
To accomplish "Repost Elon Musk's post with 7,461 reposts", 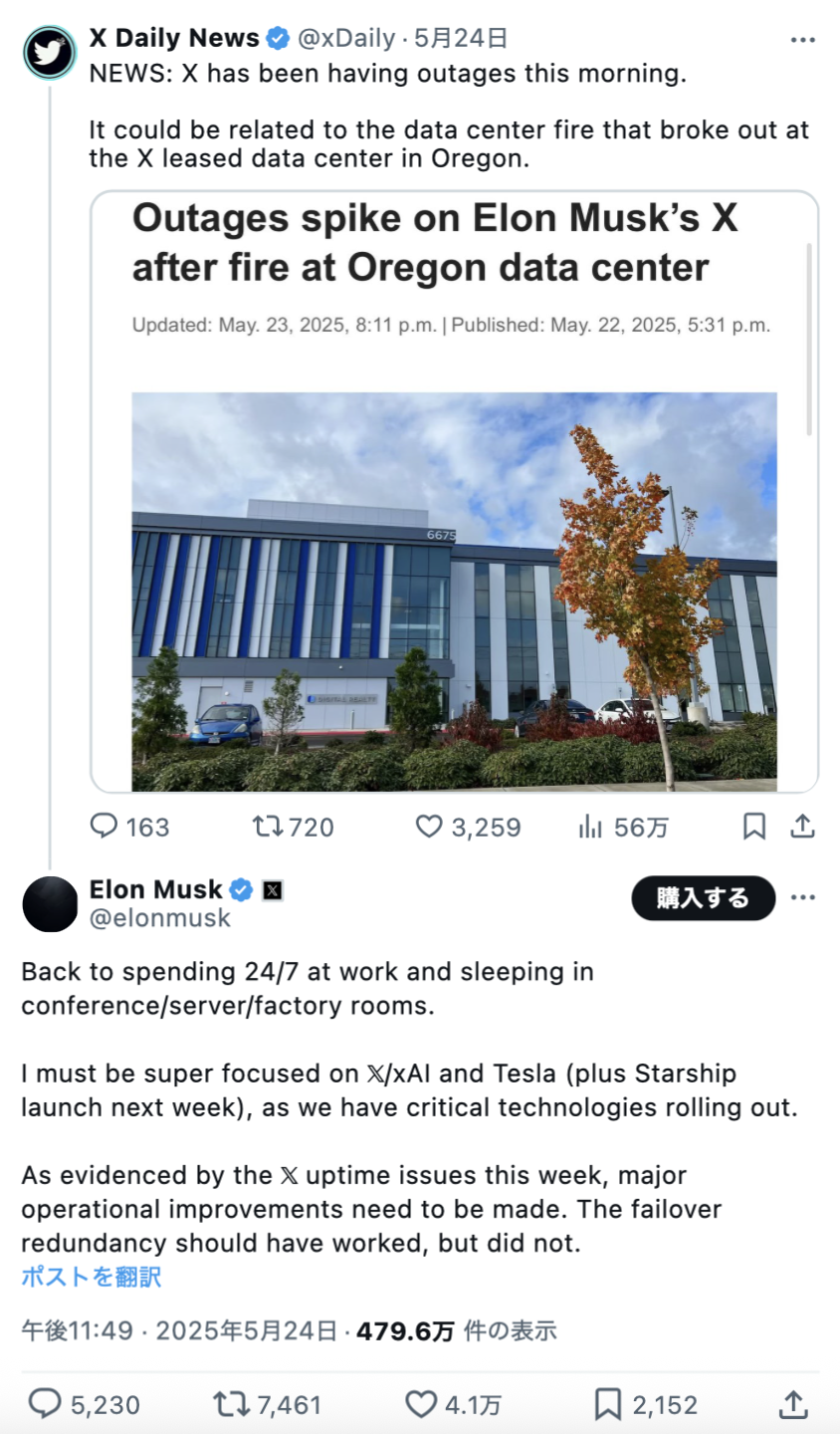I will point(267,1405).
